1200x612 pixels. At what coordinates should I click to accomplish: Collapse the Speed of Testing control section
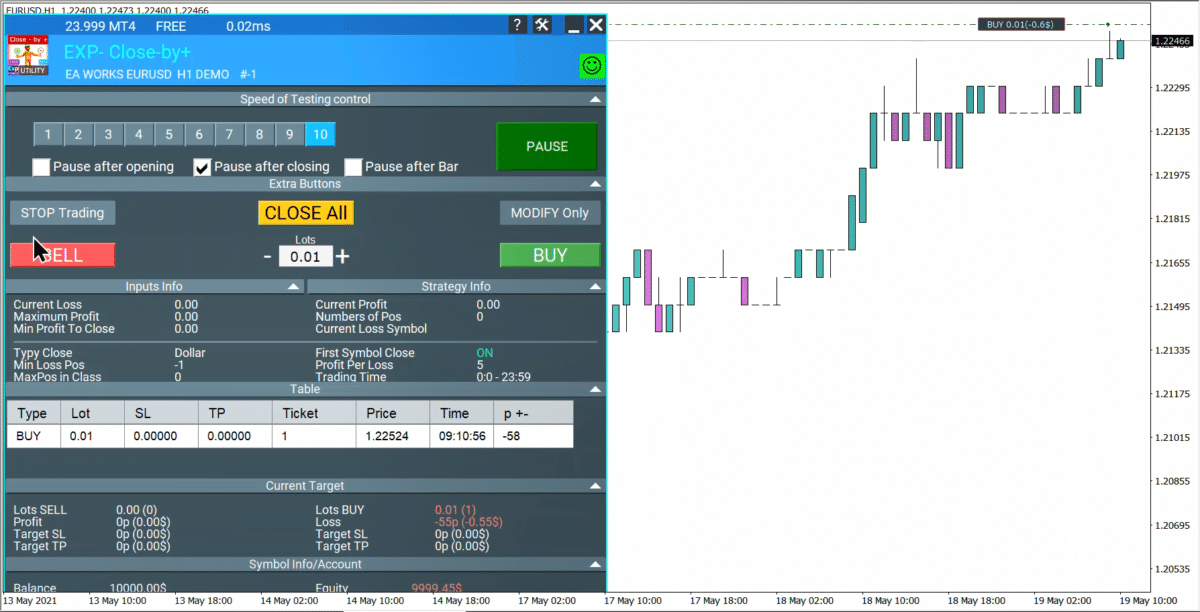(595, 99)
